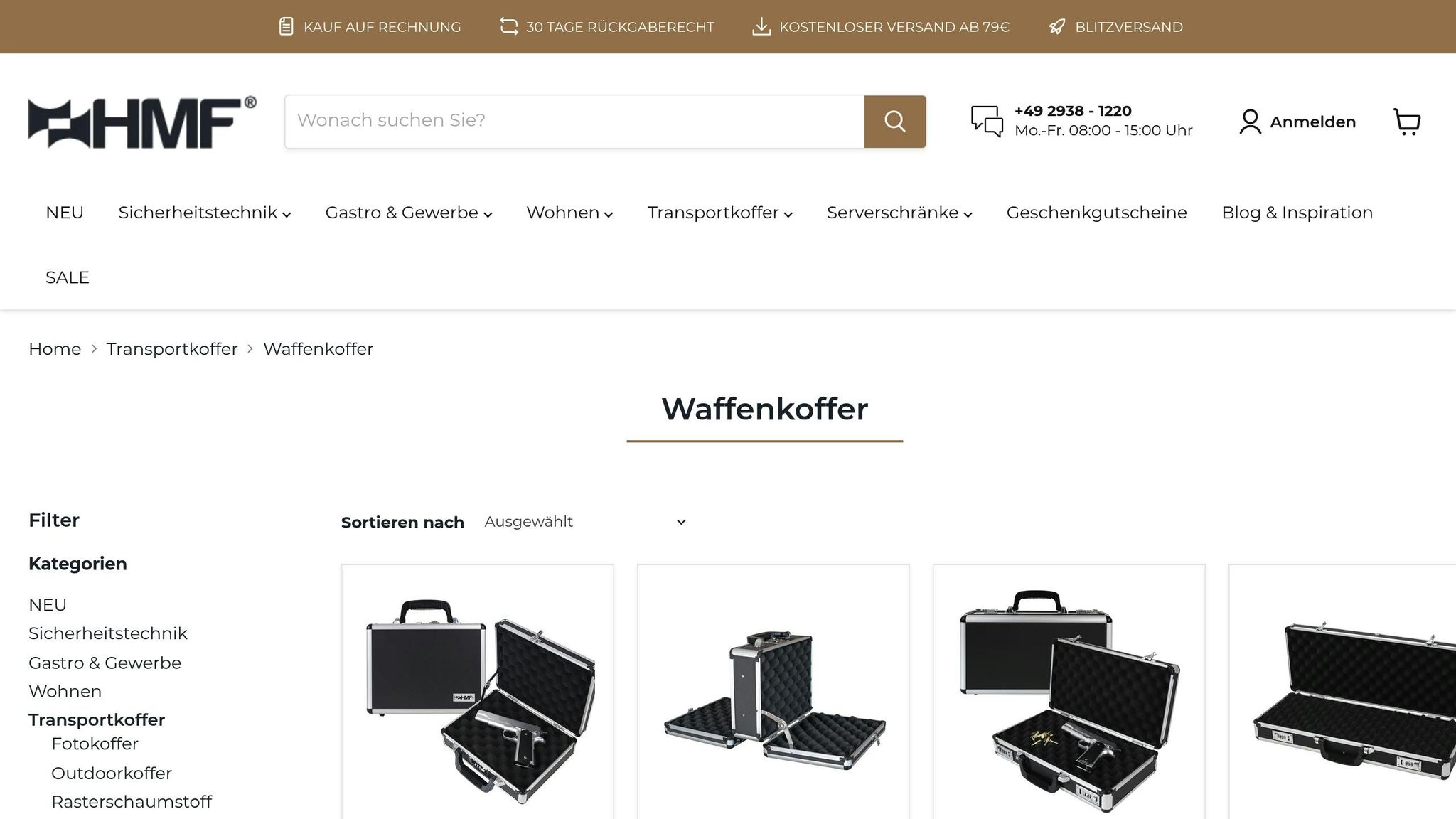Open the Transportkoffer navigation menu
1456x819 pixels.
click(x=719, y=213)
